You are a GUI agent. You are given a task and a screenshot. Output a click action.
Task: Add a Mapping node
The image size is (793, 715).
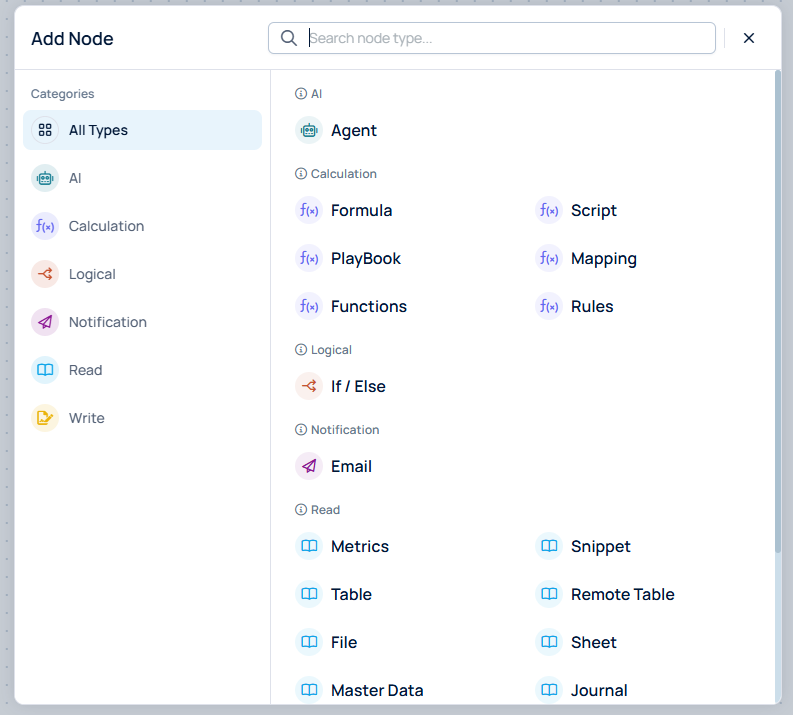(x=603, y=258)
